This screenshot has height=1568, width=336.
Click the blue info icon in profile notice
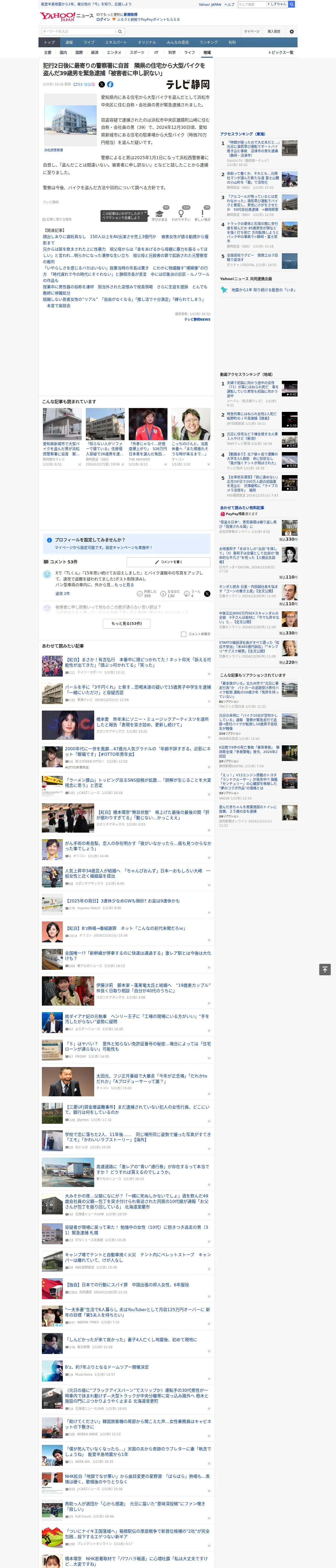[x=49, y=540]
